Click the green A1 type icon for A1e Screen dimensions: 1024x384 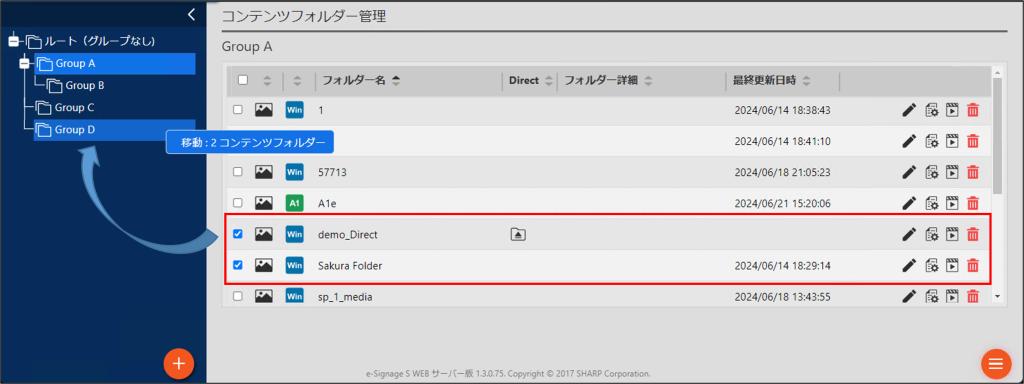(x=295, y=203)
